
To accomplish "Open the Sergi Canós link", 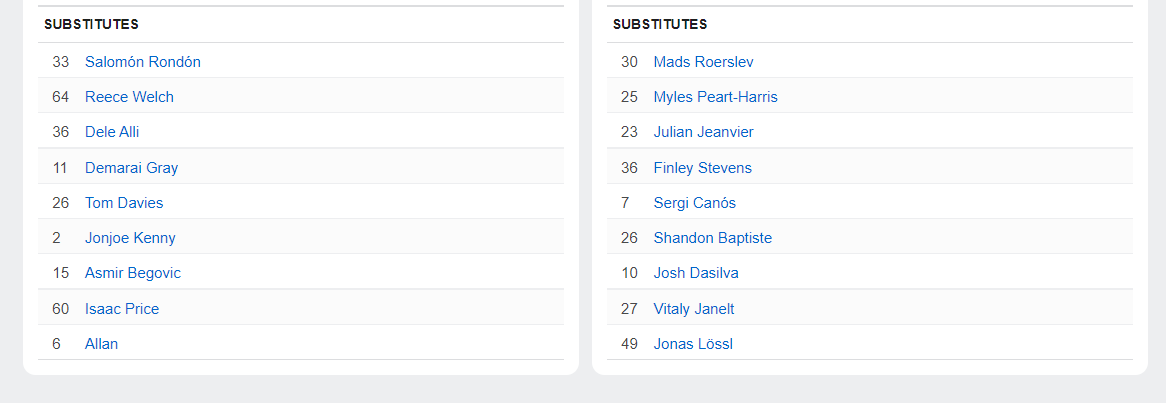I will point(694,203).
